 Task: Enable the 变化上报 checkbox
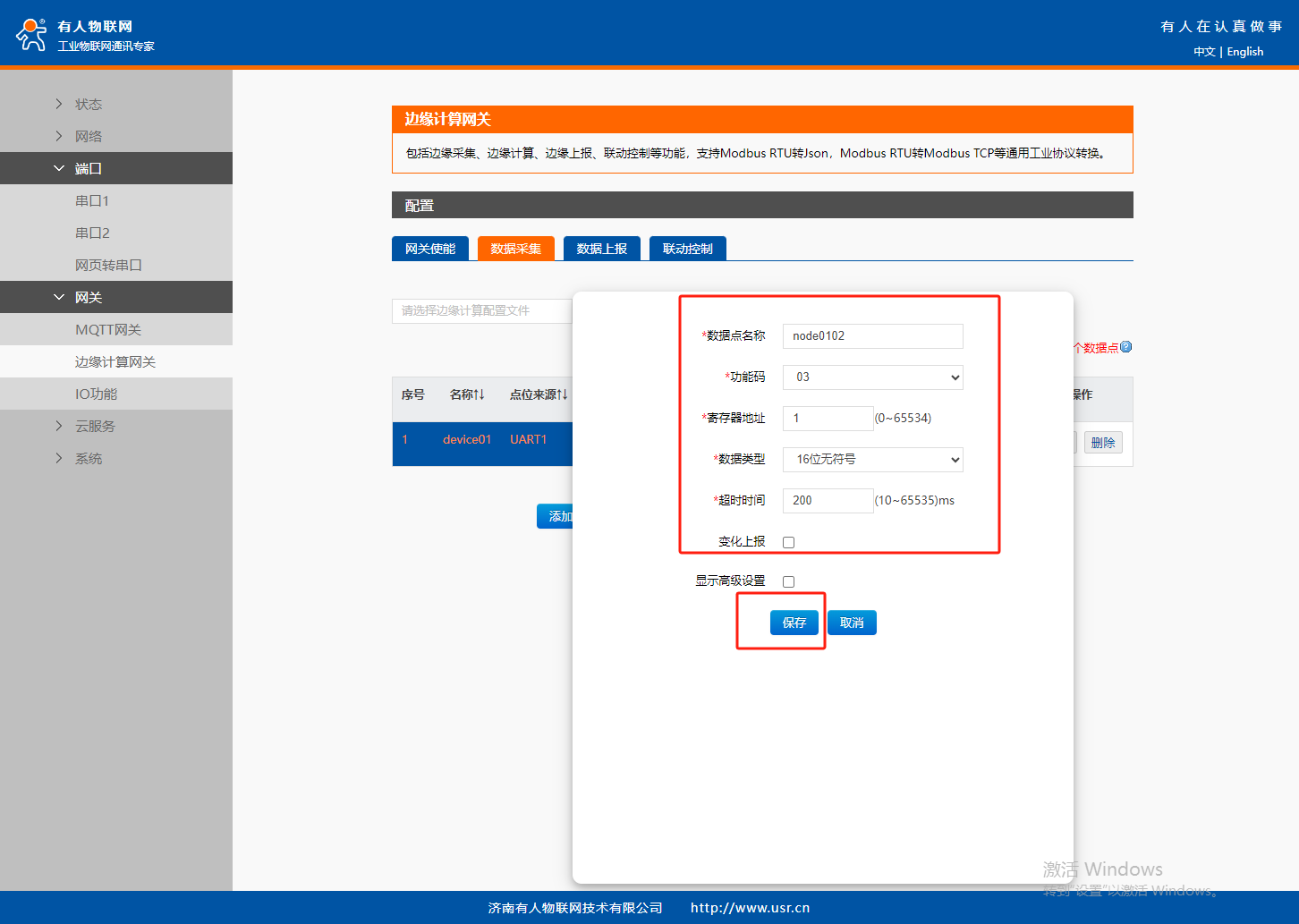tap(788, 542)
